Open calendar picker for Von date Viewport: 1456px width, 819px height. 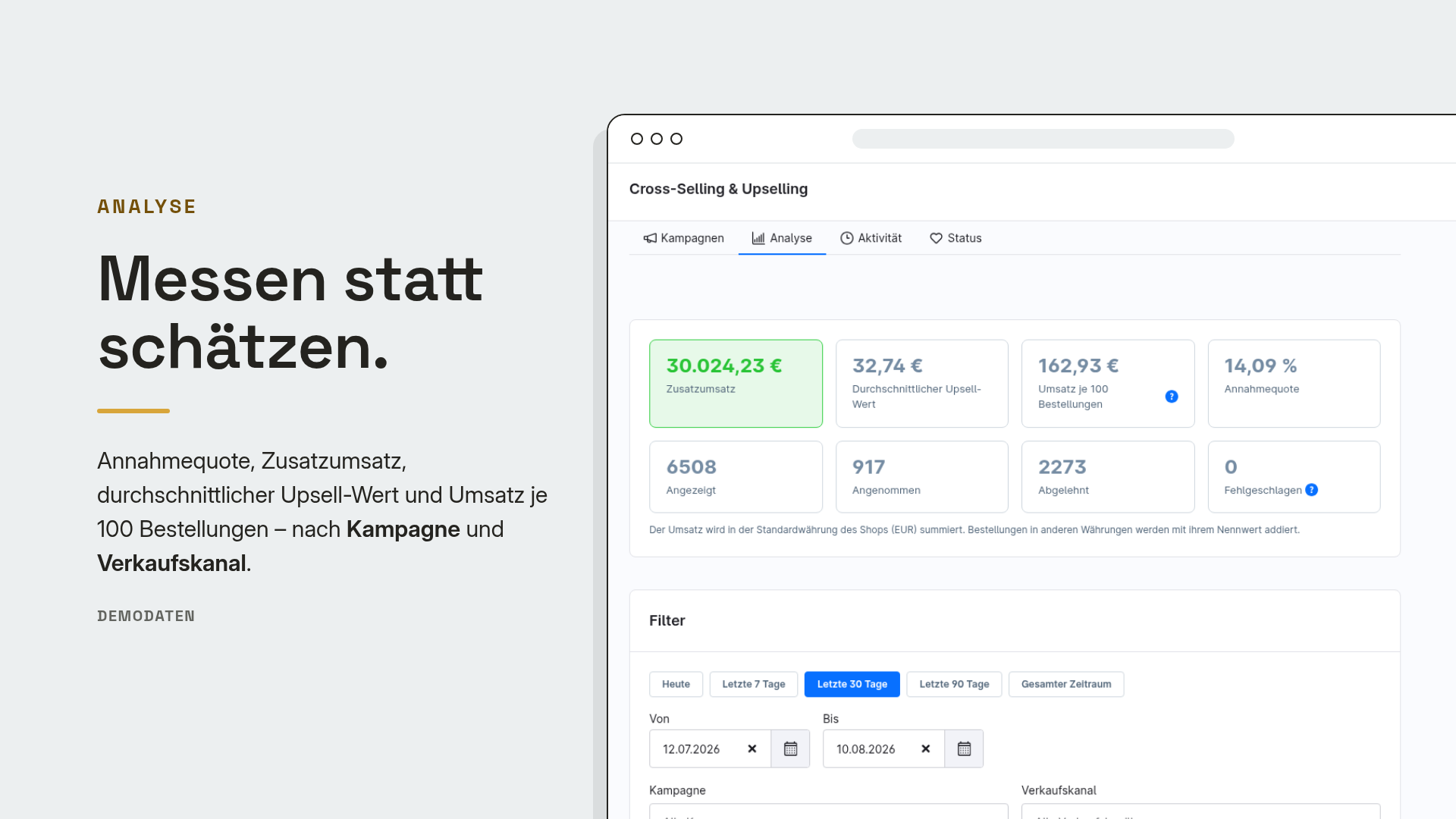791,748
